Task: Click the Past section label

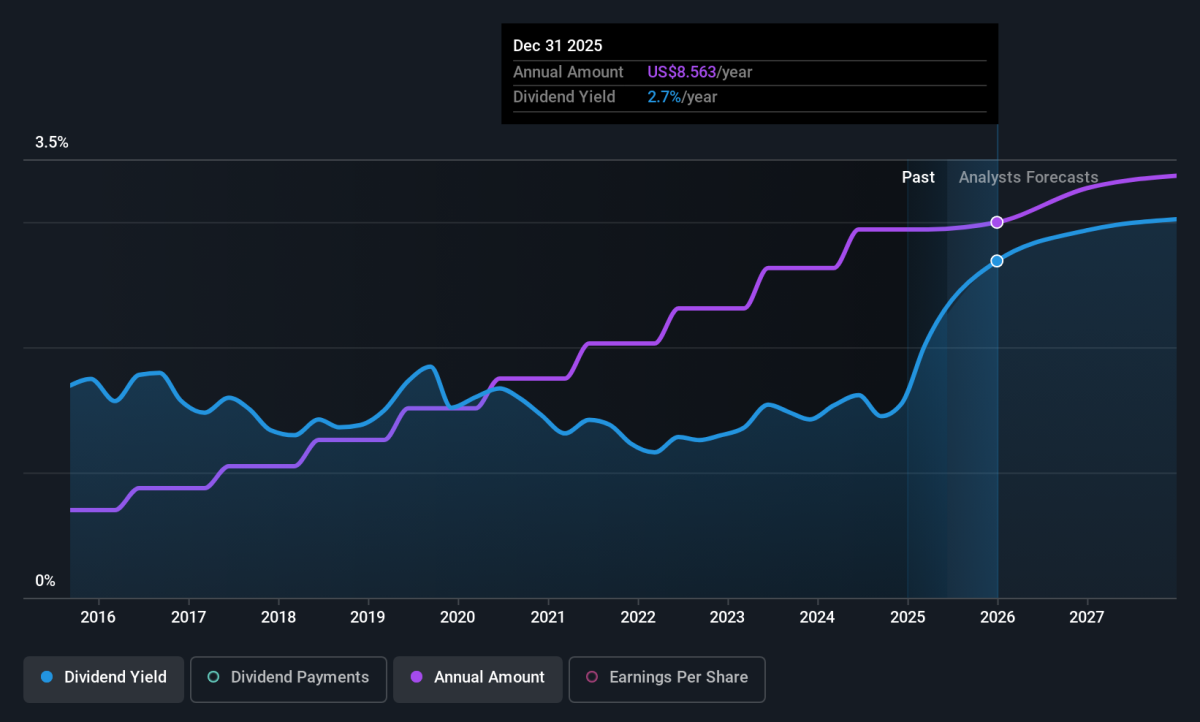Action: pos(918,177)
